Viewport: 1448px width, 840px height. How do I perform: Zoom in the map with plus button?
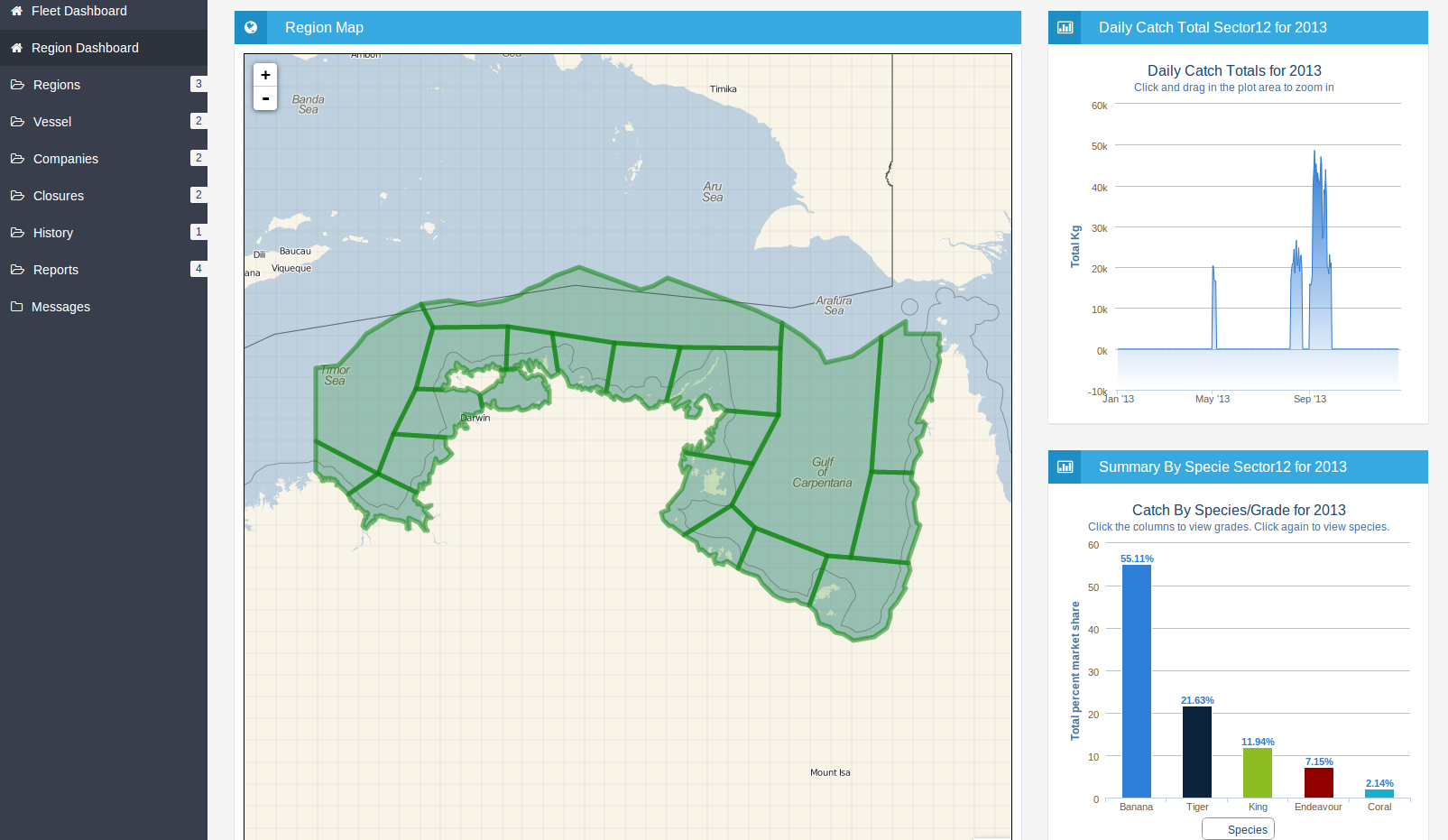265,75
